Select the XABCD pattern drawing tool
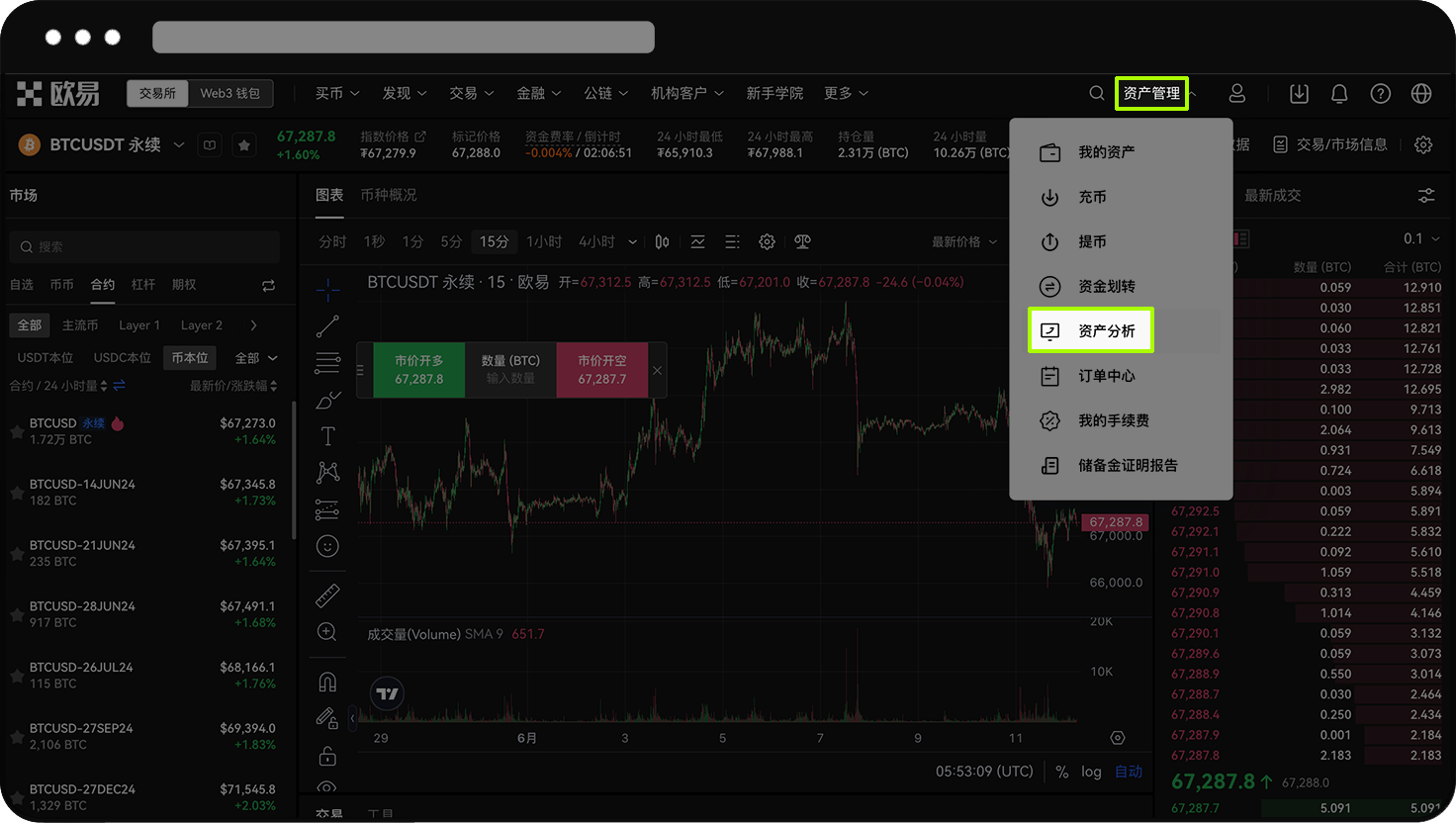1456x823 pixels. (x=326, y=472)
